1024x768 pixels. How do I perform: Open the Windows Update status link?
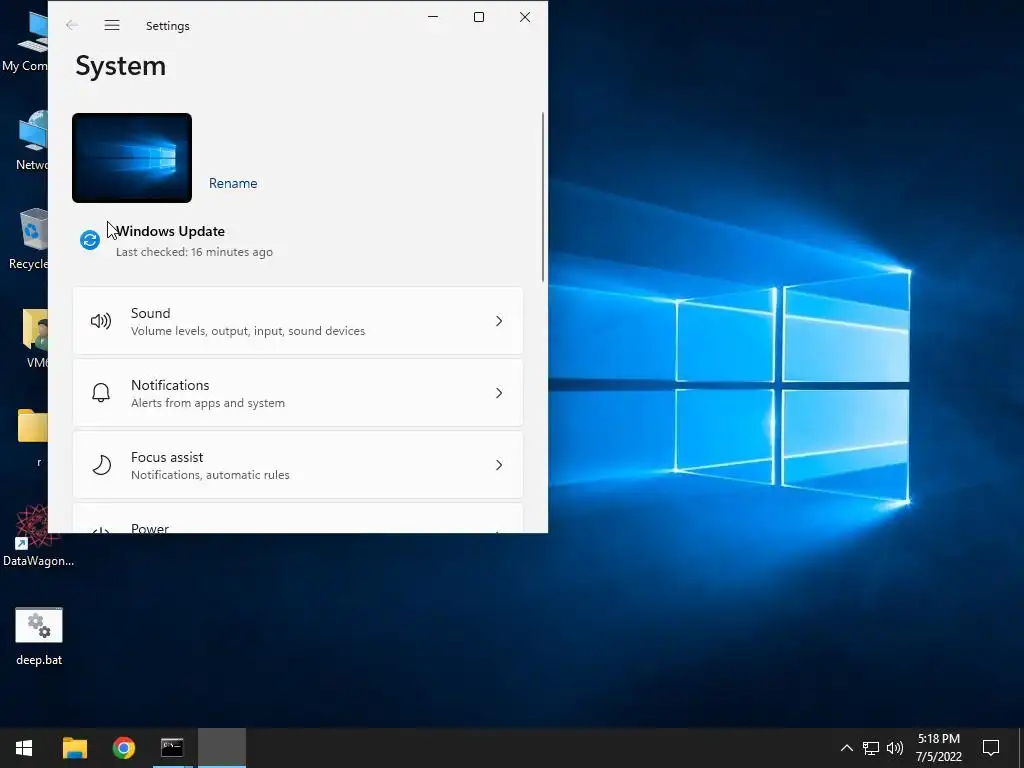[170, 231]
